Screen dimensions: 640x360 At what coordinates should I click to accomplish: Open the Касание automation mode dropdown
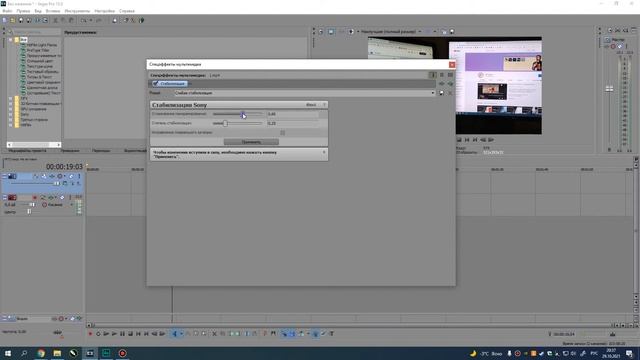(71, 204)
